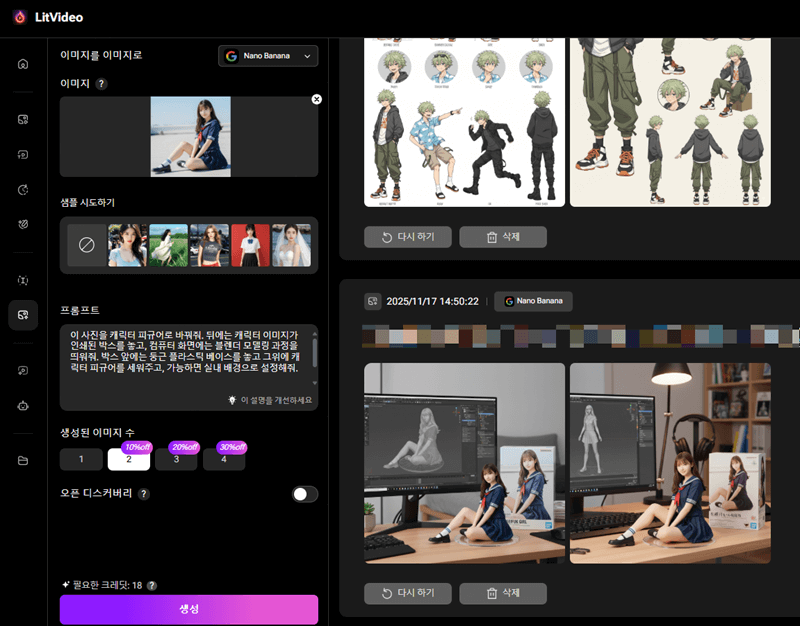Remove the uploaded image with the X icon
Image resolution: width=800 pixels, height=626 pixels.
point(317,99)
